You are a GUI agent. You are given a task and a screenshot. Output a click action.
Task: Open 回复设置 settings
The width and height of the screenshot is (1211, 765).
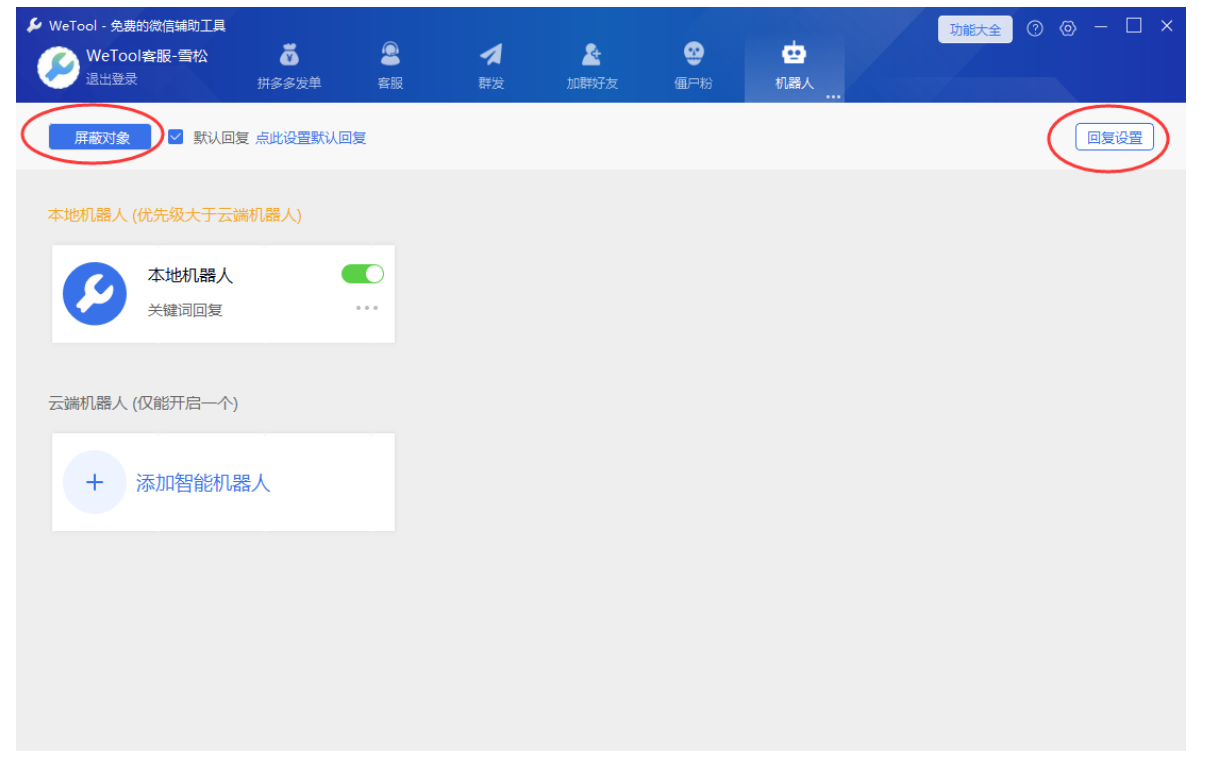point(1114,138)
